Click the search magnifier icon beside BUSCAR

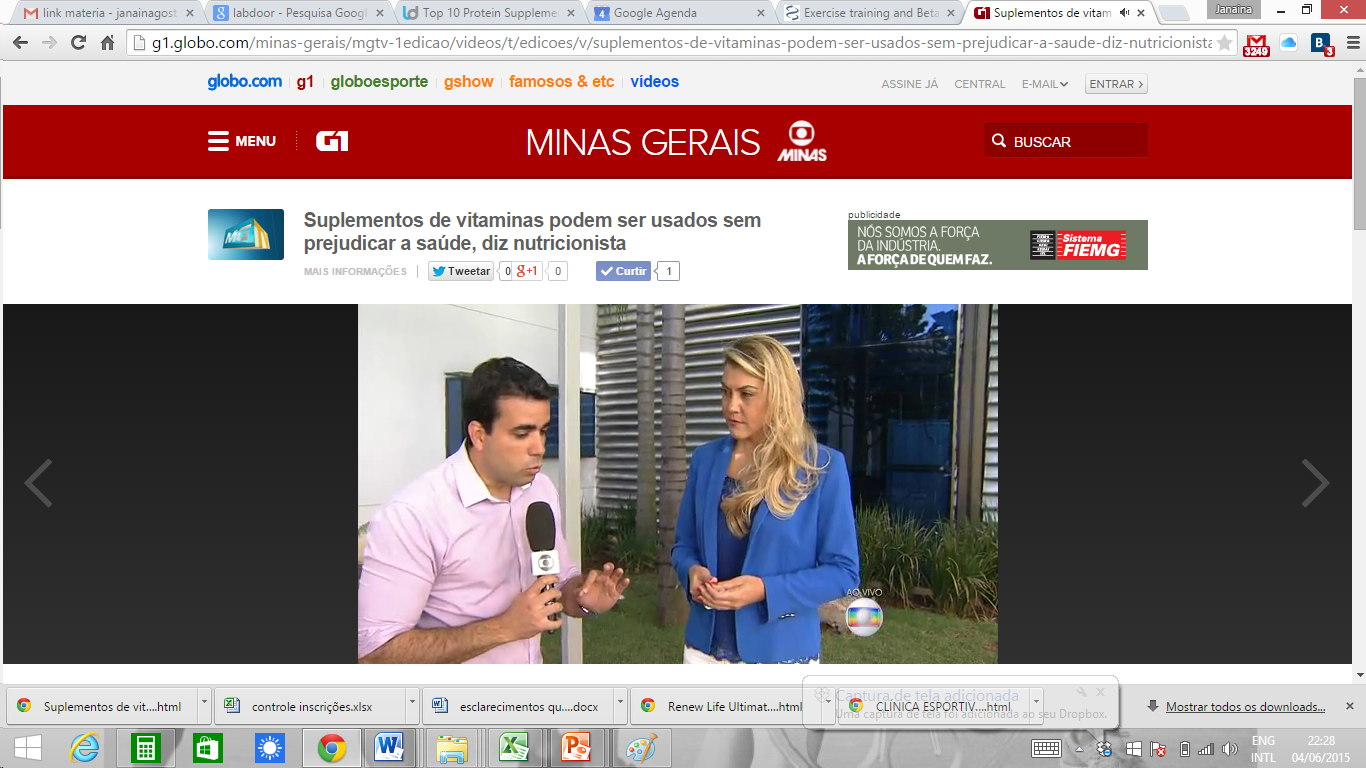[x=998, y=141]
